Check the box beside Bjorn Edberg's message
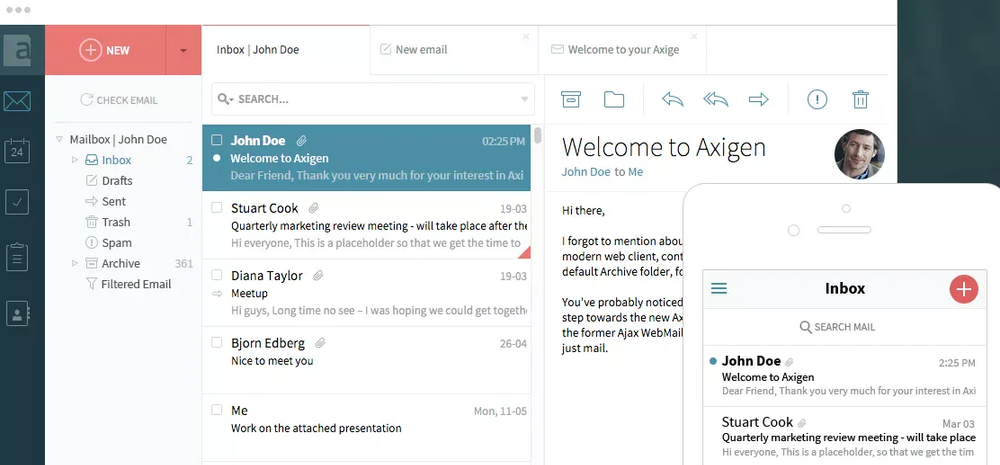Viewport: 1000px width, 465px height. pos(216,342)
